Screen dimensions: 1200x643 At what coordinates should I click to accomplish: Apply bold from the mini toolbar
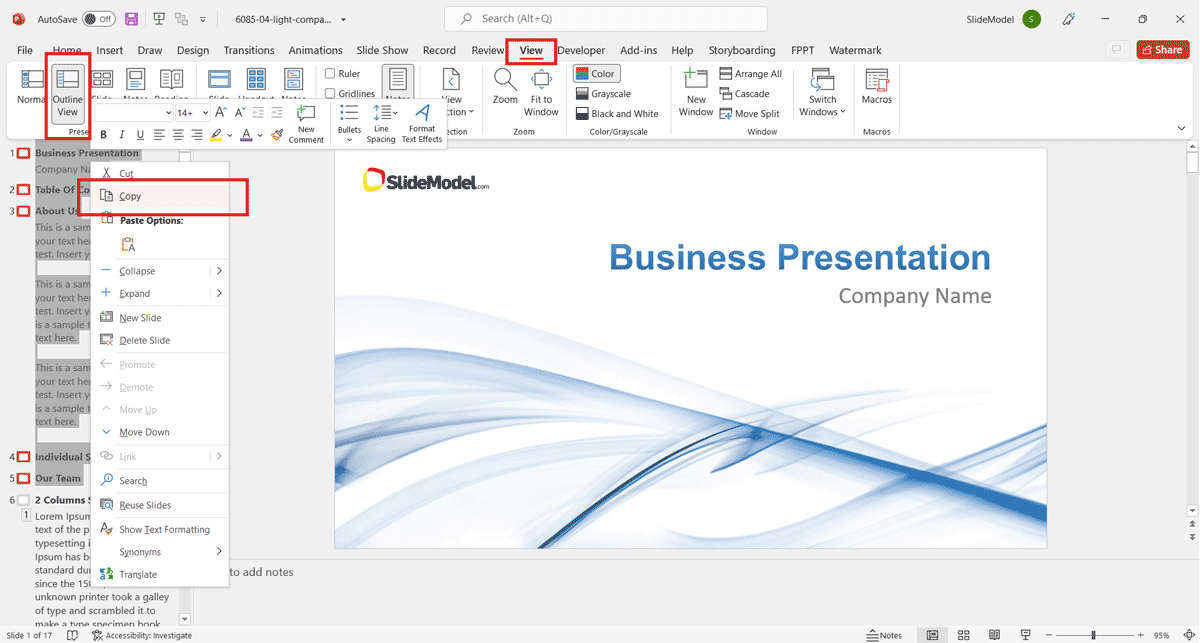point(103,135)
